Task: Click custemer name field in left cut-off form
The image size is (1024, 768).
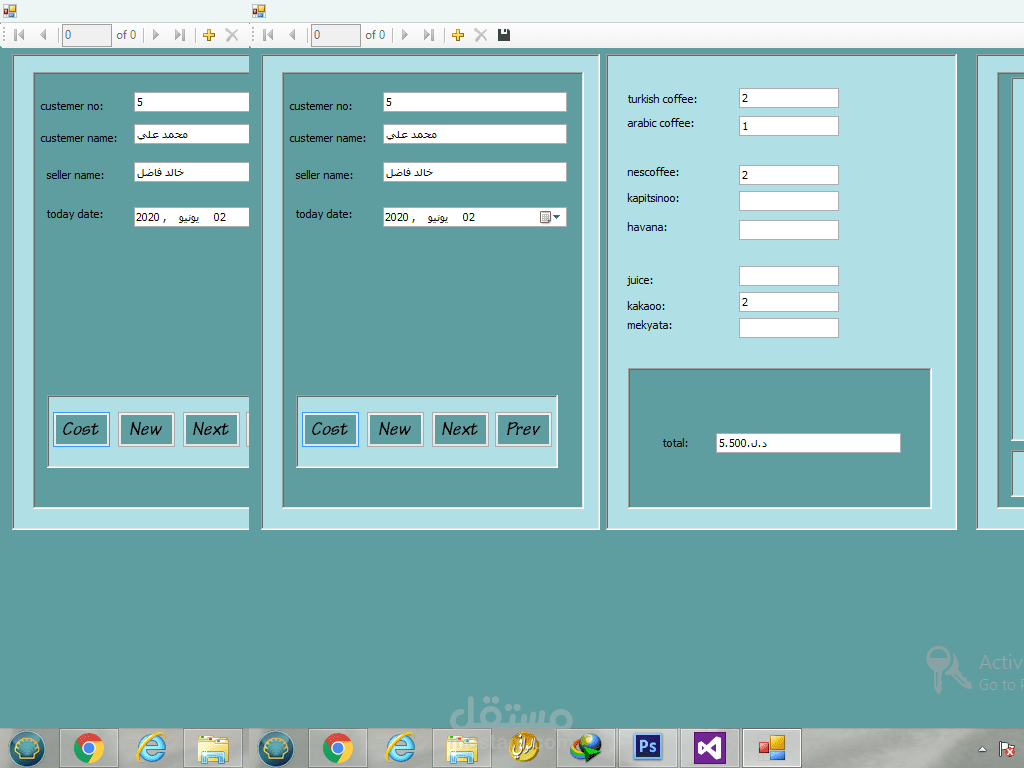Action: [191, 134]
